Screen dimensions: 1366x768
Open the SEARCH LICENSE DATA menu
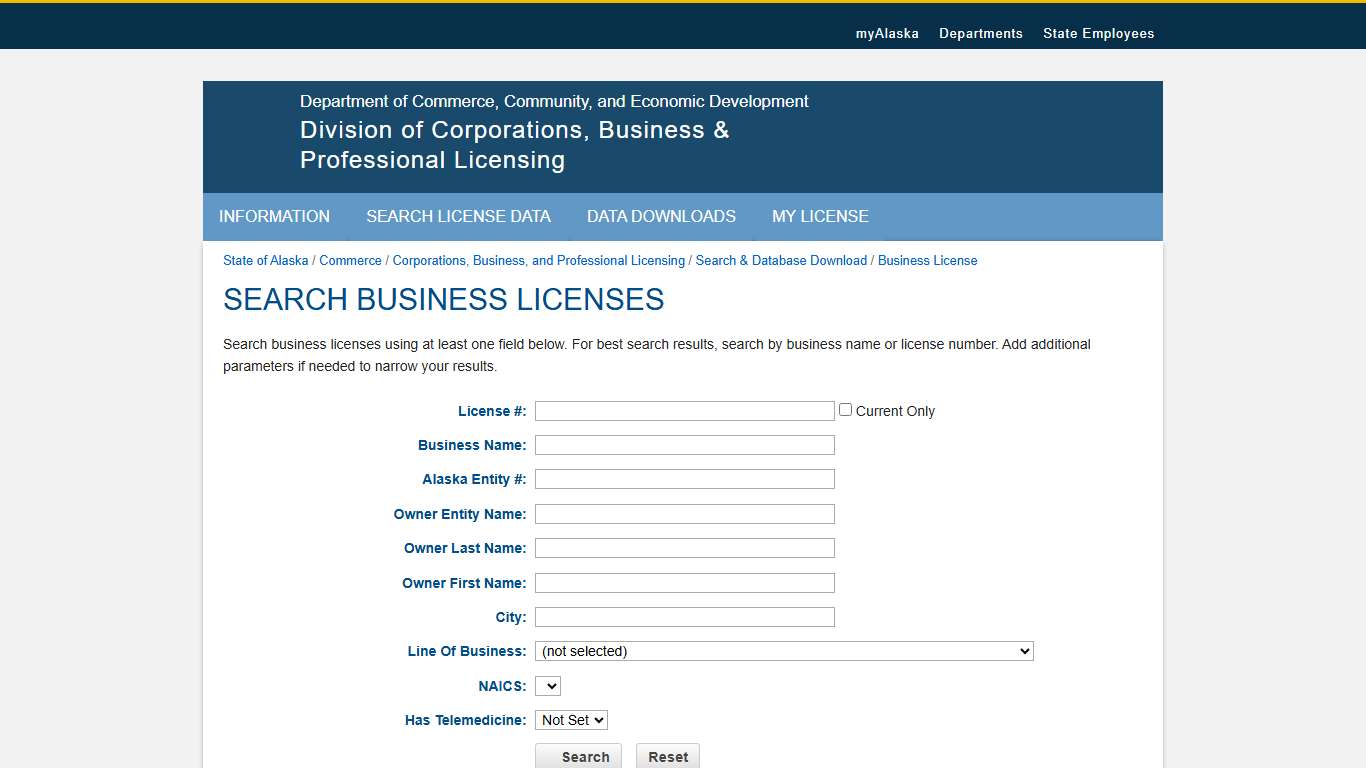click(x=458, y=217)
